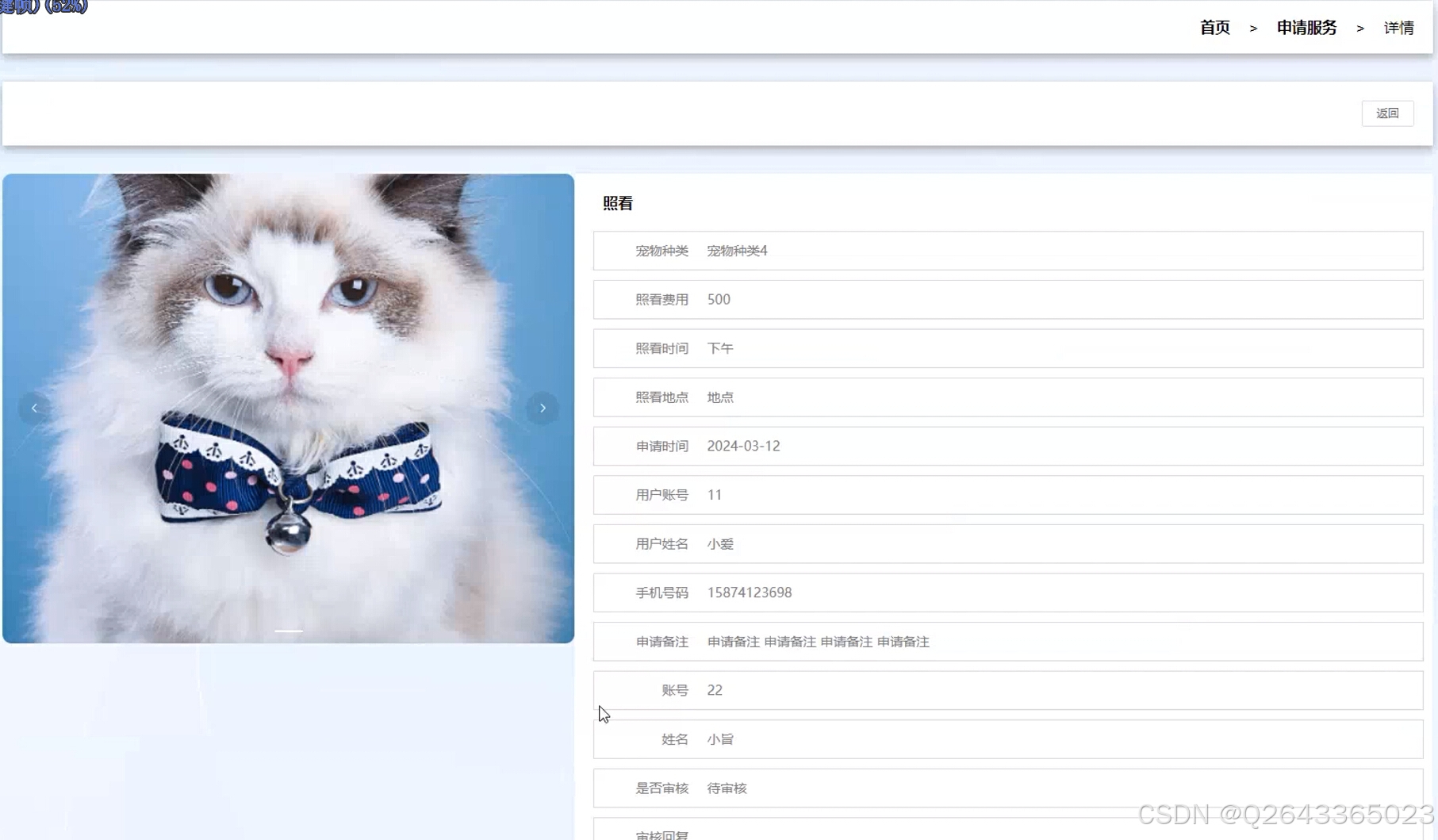Click the 返回 button
Screen dimensions: 1438x840
(1387, 113)
